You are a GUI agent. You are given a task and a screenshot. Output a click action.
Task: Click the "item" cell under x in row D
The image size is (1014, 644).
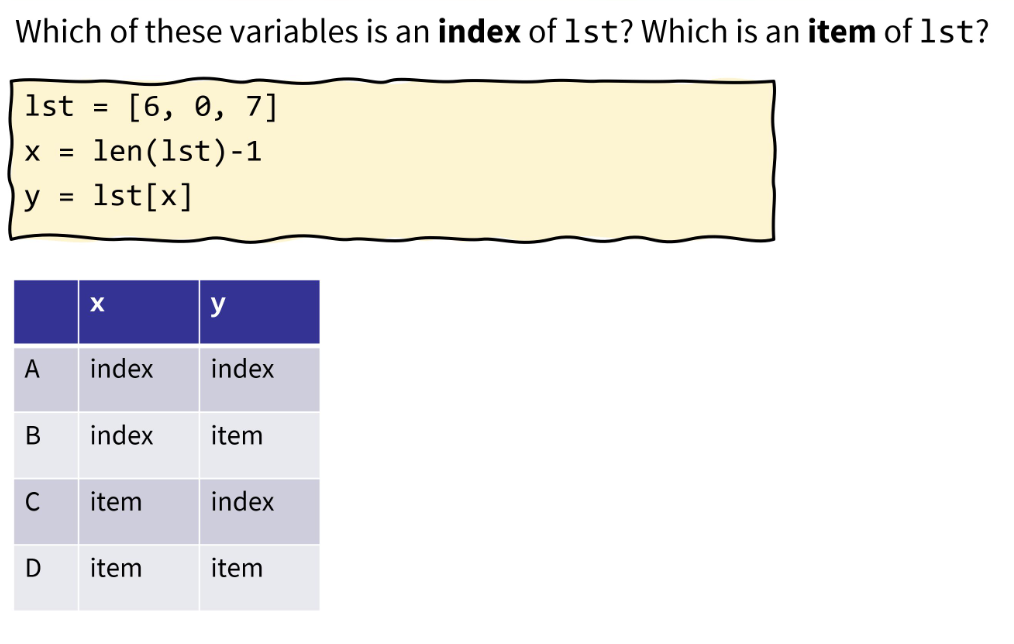[x=116, y=569]
